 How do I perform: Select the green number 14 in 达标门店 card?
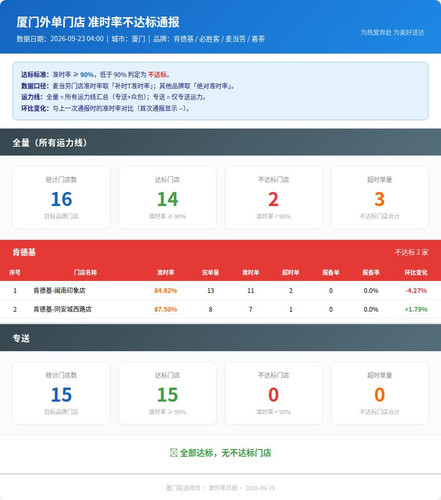coord(167,199)
